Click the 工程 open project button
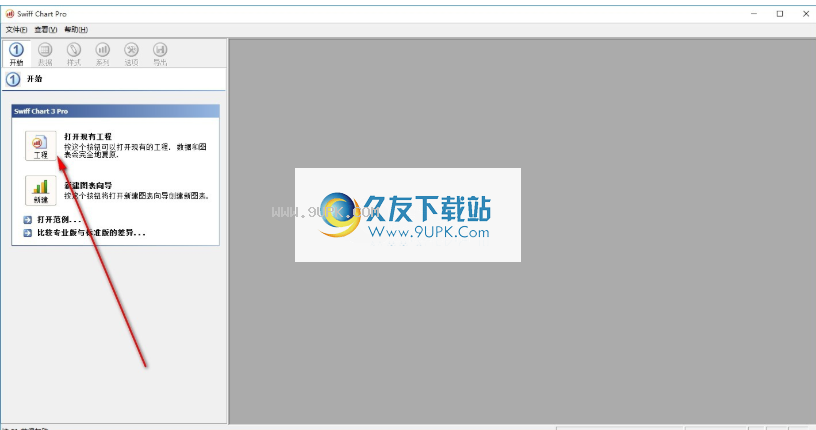Viewport: 816px width, 430px height. 41,146
